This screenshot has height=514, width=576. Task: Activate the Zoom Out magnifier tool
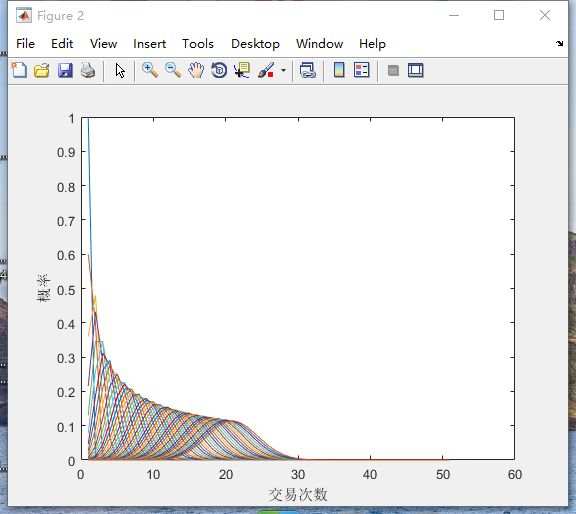pos(173,70)
